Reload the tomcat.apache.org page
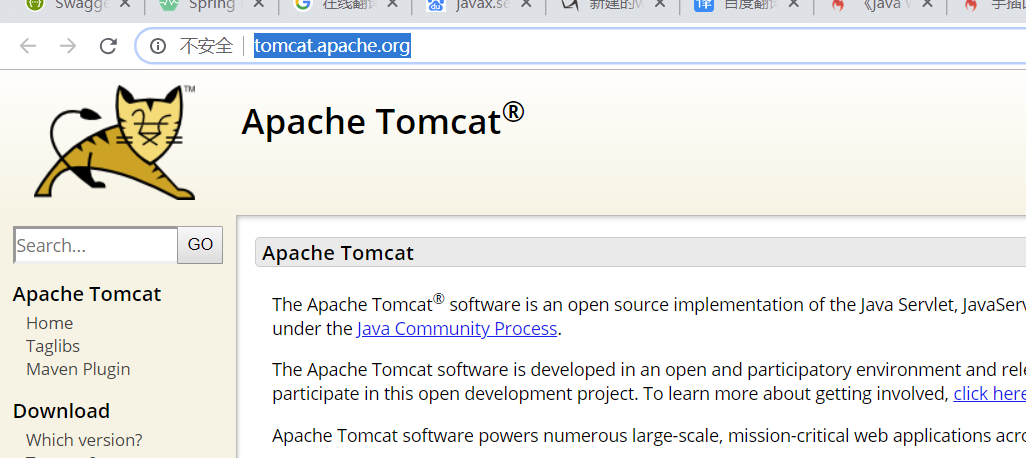Screen dimensions: 1026x458 click(108, 46)
